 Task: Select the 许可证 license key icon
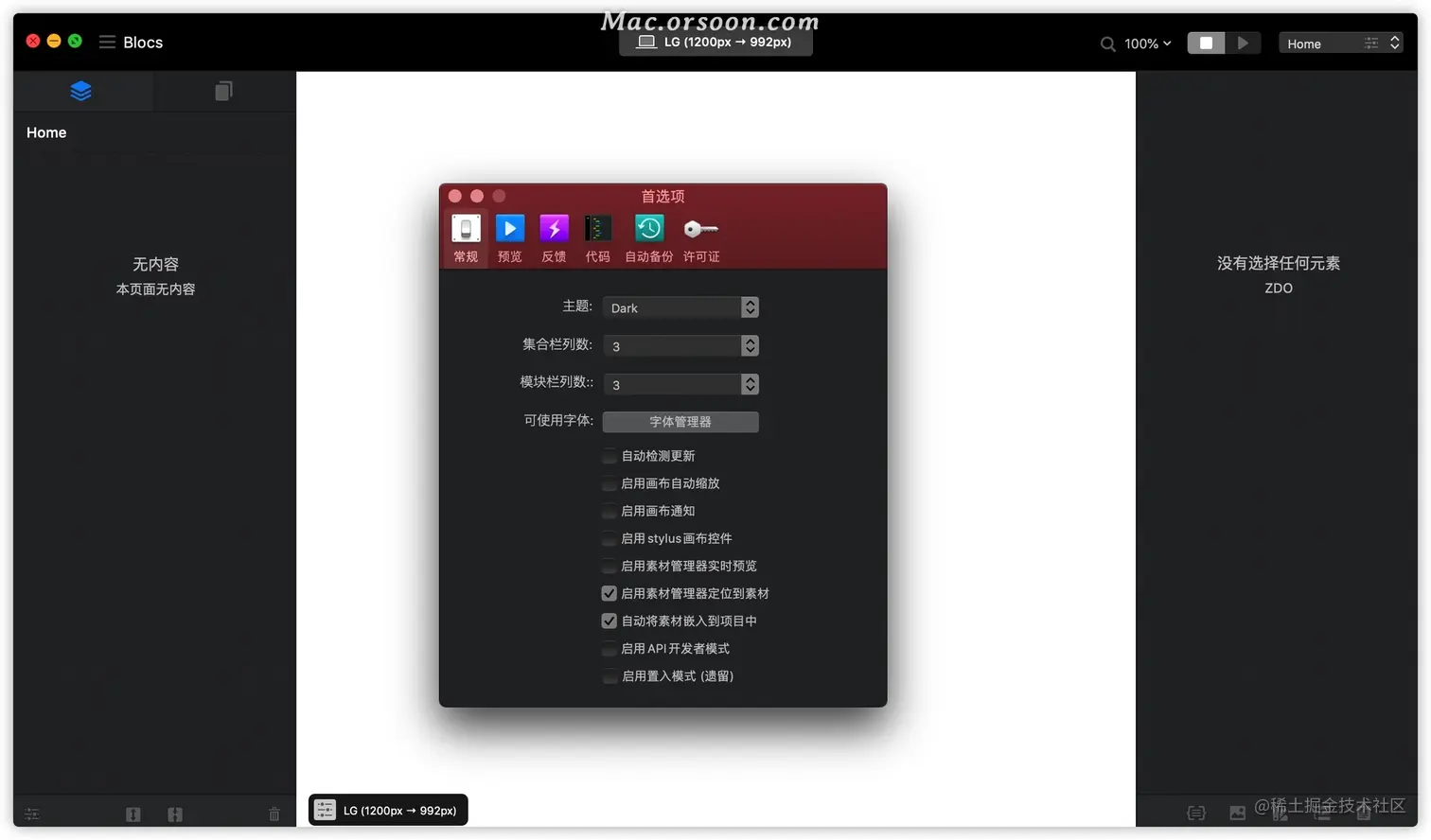[701, 238]
